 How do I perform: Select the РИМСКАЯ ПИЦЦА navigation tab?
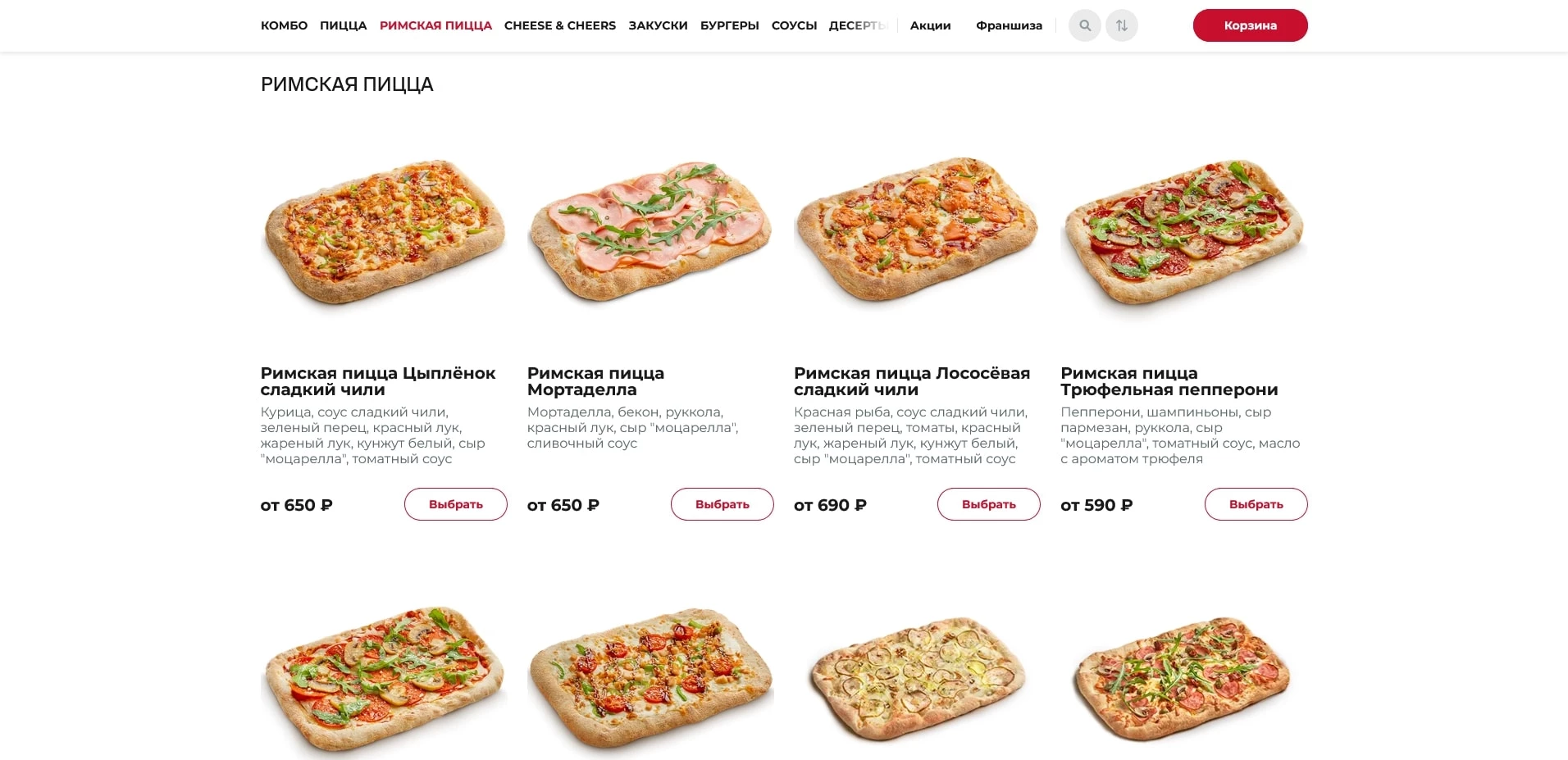(x=435, y=25)
